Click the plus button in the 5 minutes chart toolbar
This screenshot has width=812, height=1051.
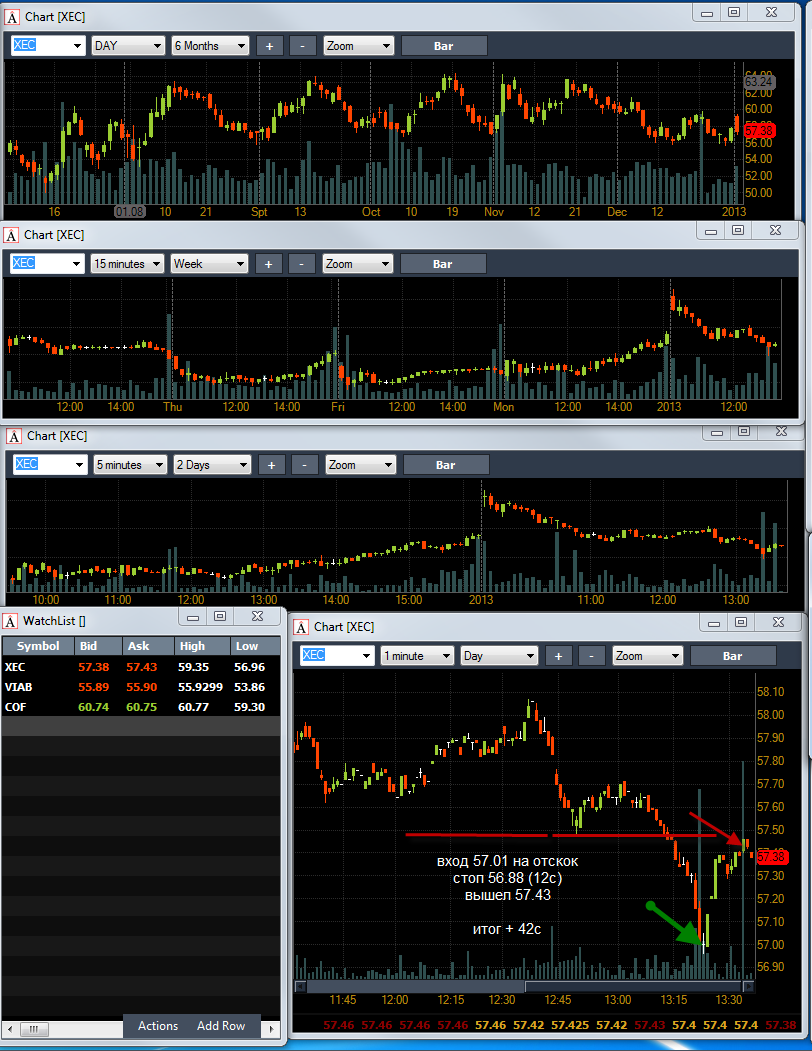(271, 465)
